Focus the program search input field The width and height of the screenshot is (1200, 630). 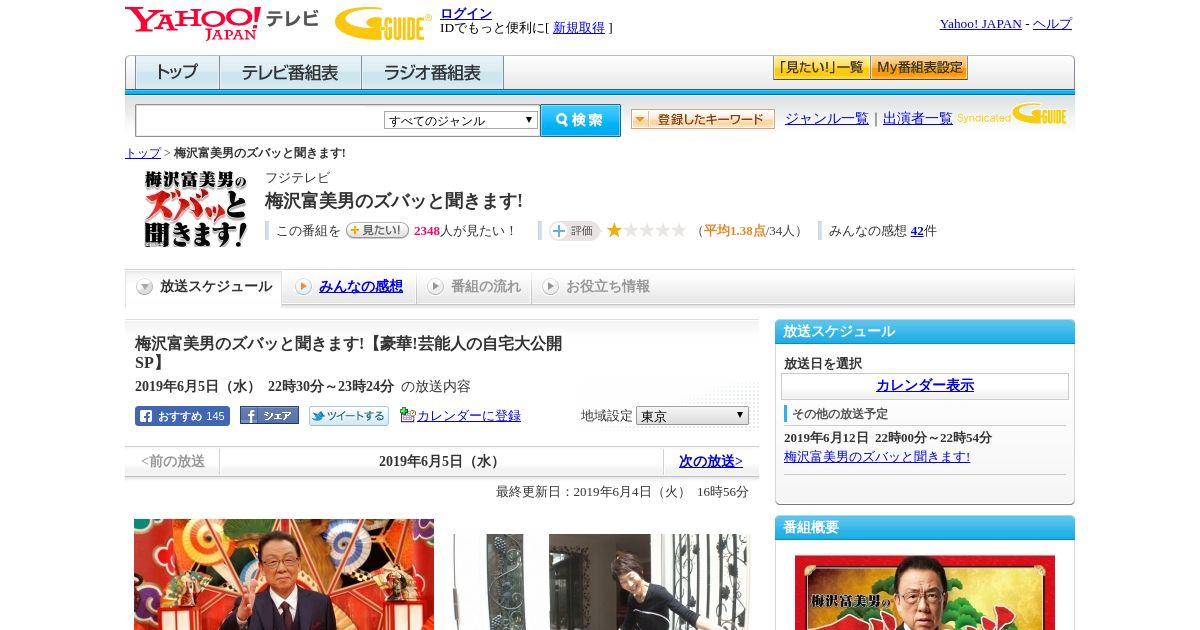pyautogui.click(x=259, y=121)
